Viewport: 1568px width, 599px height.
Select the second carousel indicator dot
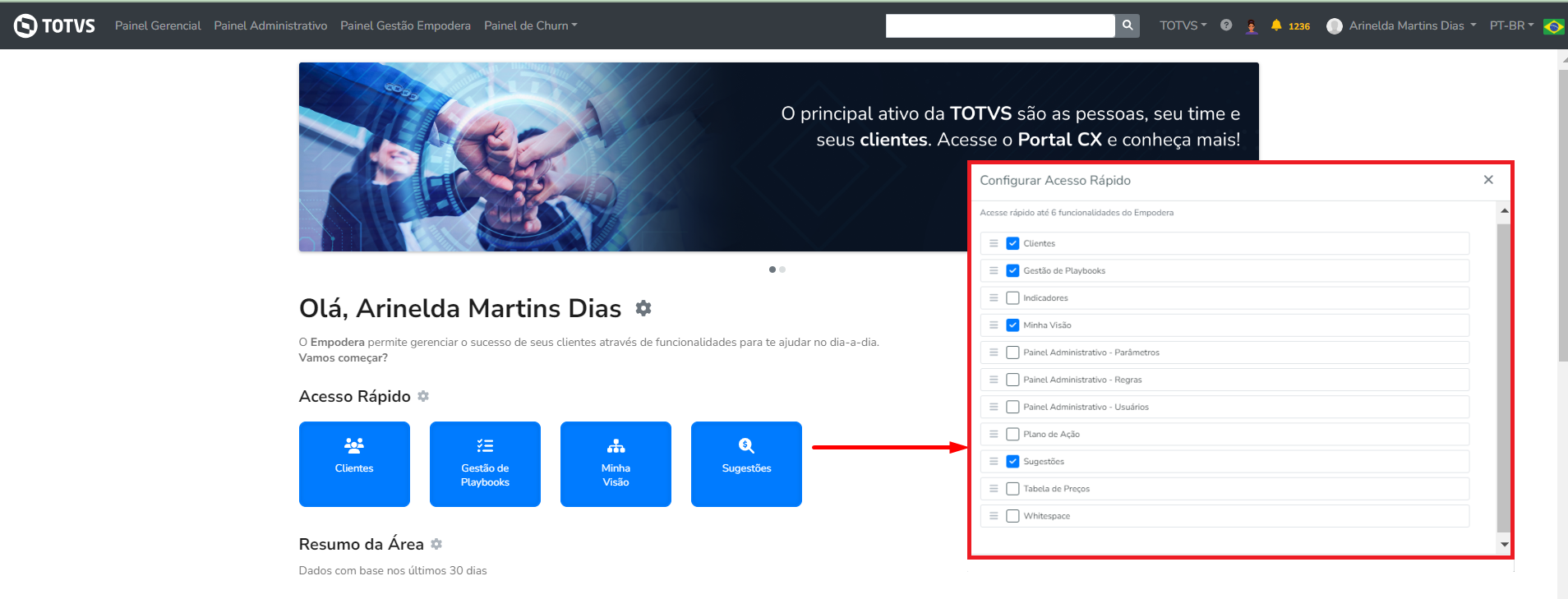pyautogui.click(x=782, y=270)
